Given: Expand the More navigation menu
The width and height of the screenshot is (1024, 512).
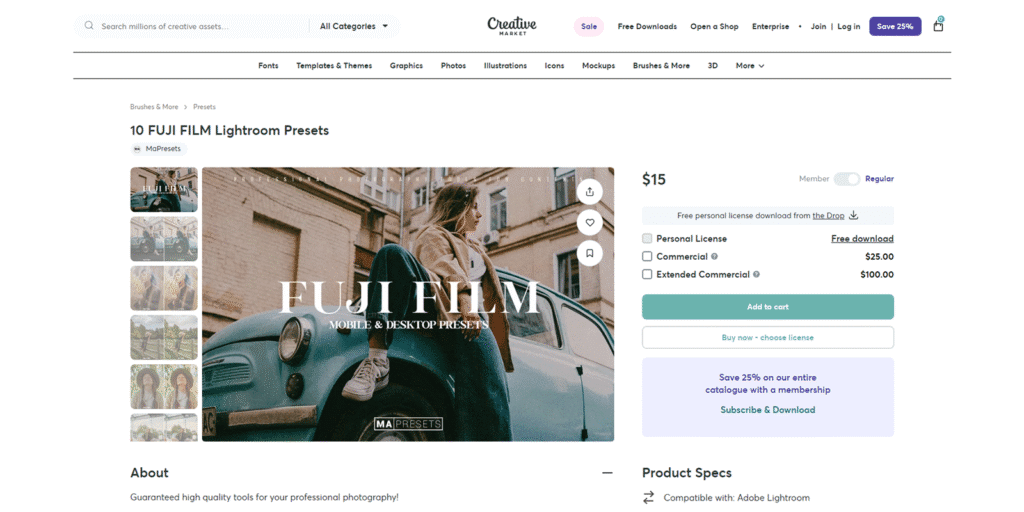Looking at the screenshot, I should coord(750,66).
